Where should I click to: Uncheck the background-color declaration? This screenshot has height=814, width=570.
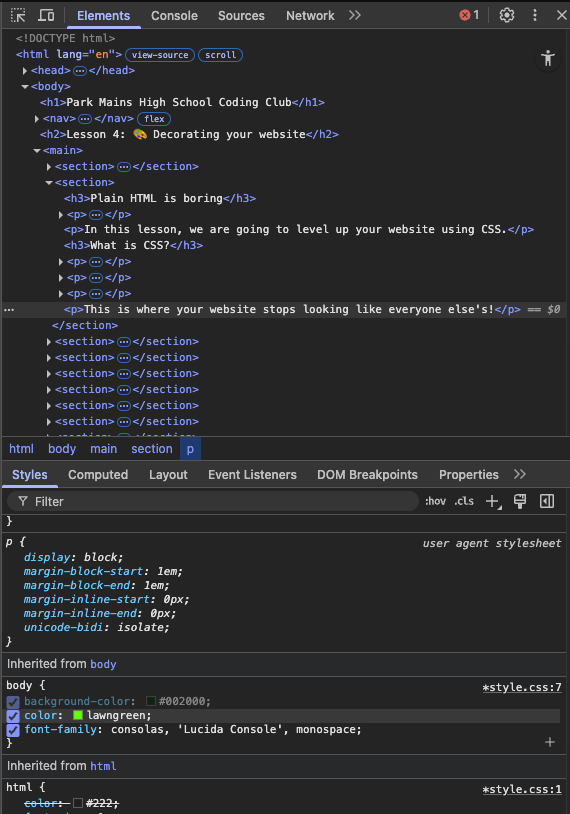13,702
